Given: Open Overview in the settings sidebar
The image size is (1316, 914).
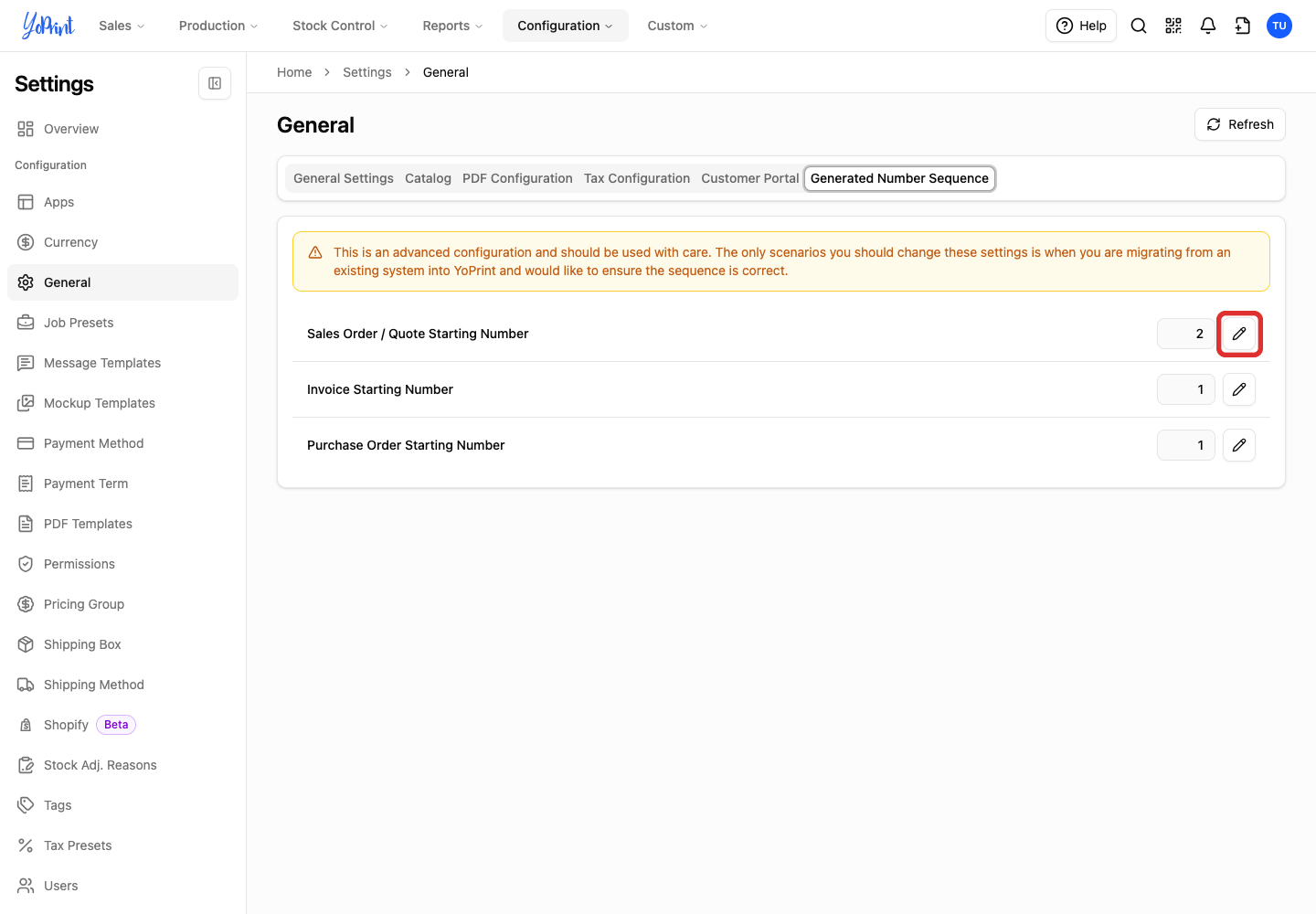Looking at the screenshot, I should coord(122,129).
